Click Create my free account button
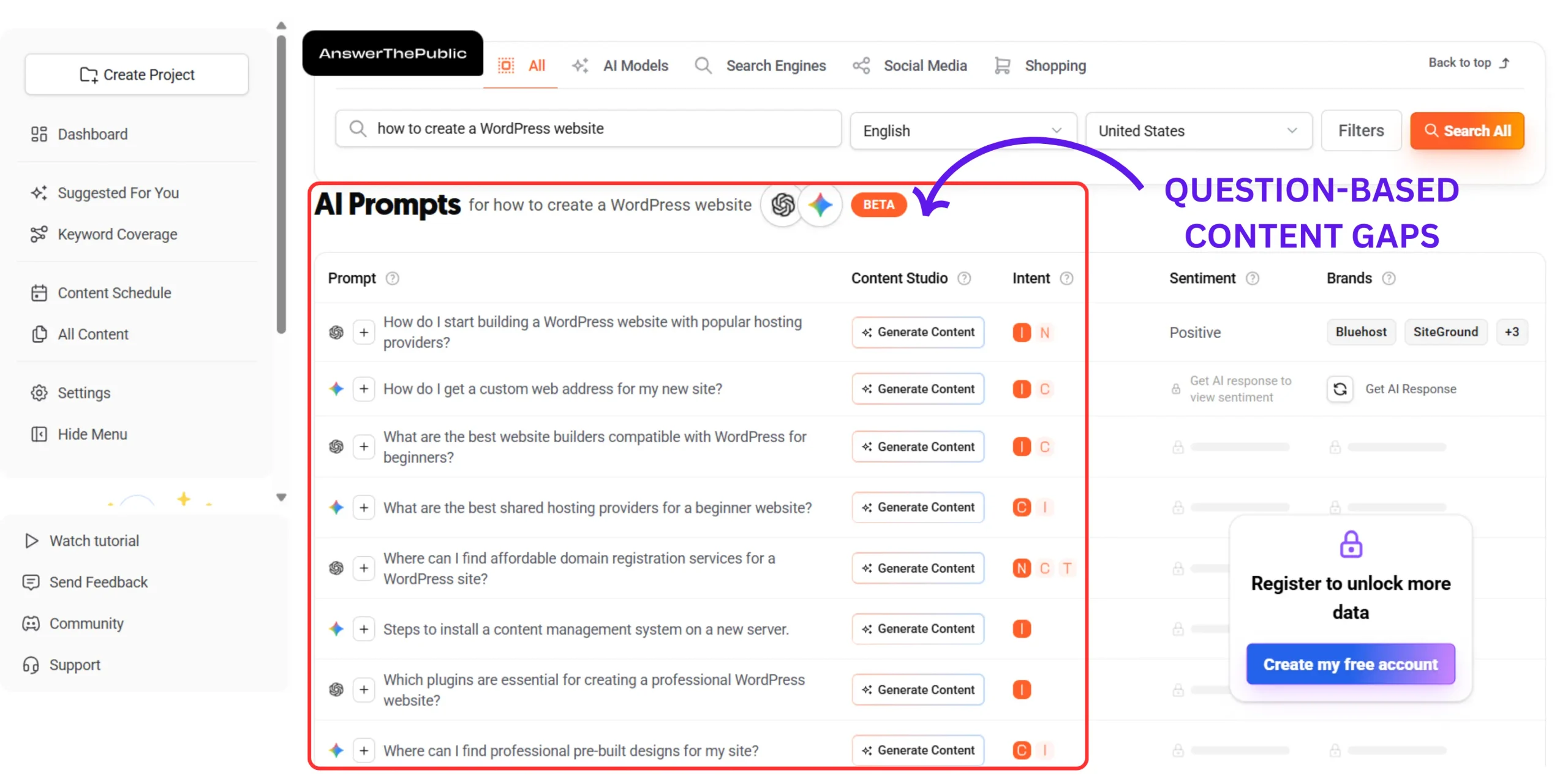The image size is (1568, 784). pyautogui.click(x=1351, y=664)
